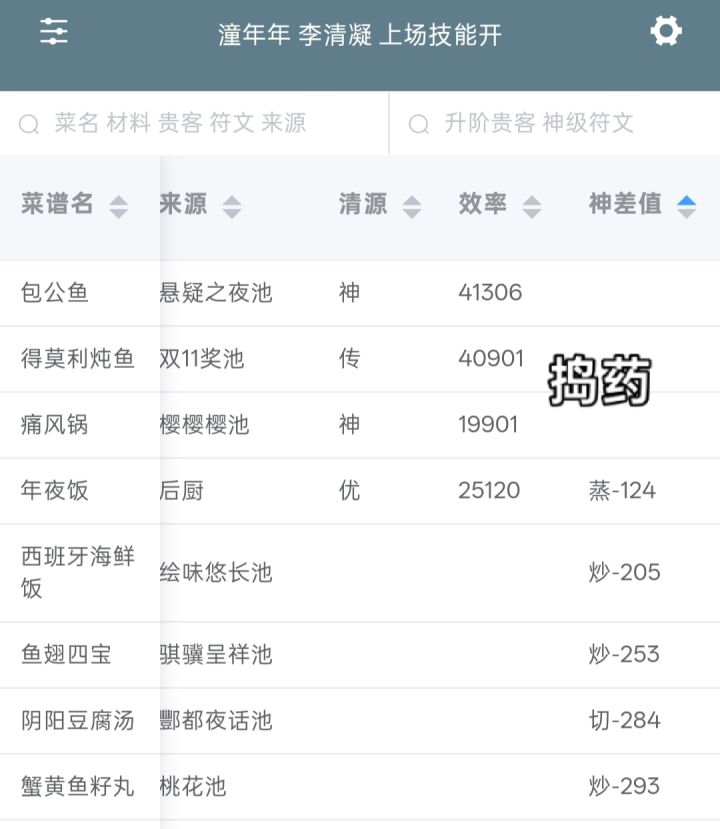Open 西班牙海鲜饭 recipe row
Image resolution: width=720 pixels, height=829 pixels.
pyautogui.click(x=360, y=573)
